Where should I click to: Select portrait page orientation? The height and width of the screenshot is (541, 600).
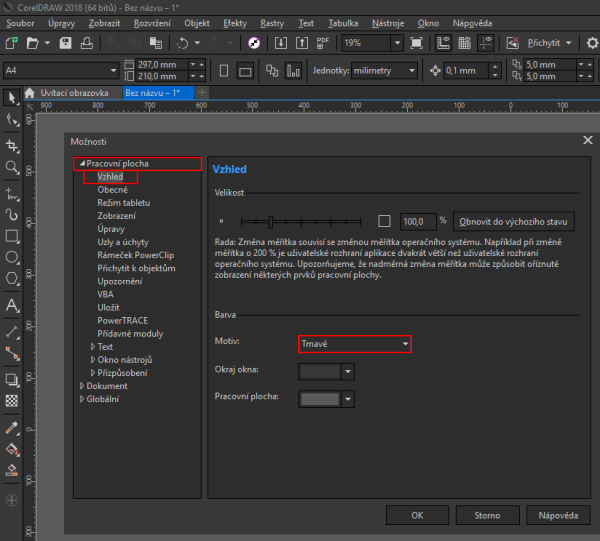(224, 71)
